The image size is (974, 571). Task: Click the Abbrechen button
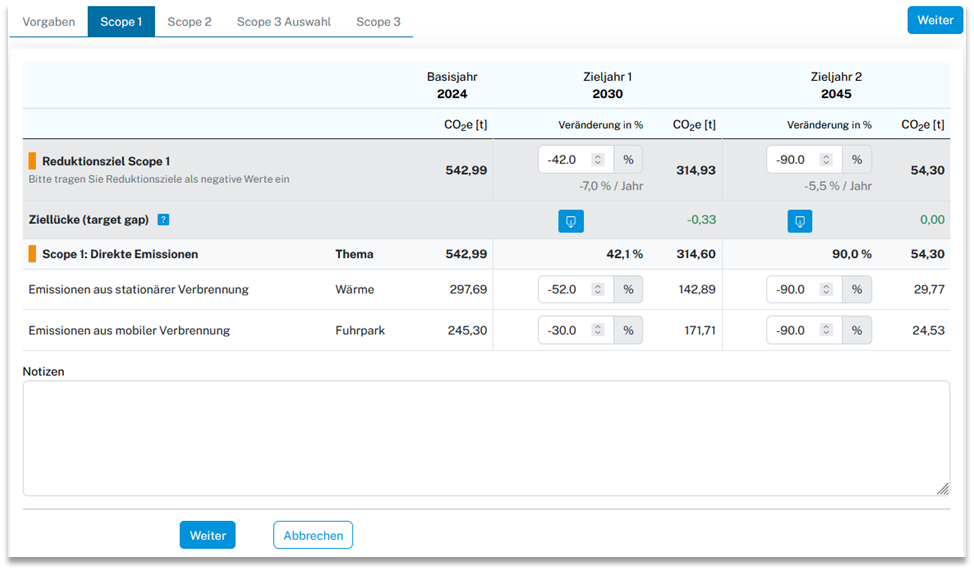[313, 535]
